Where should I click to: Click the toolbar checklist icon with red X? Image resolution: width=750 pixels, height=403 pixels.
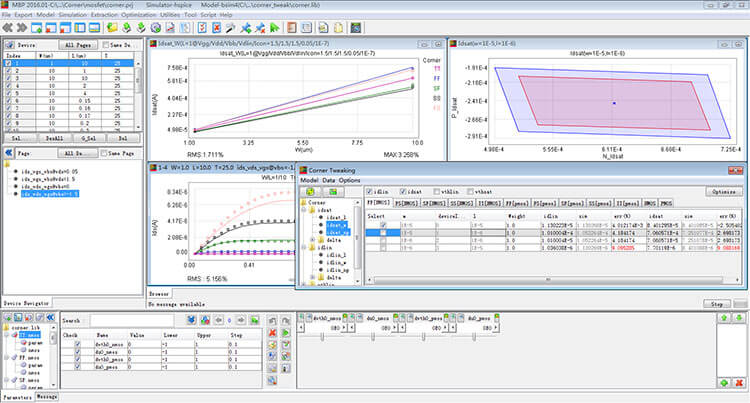pyautogui.click(x=217, y=28)
